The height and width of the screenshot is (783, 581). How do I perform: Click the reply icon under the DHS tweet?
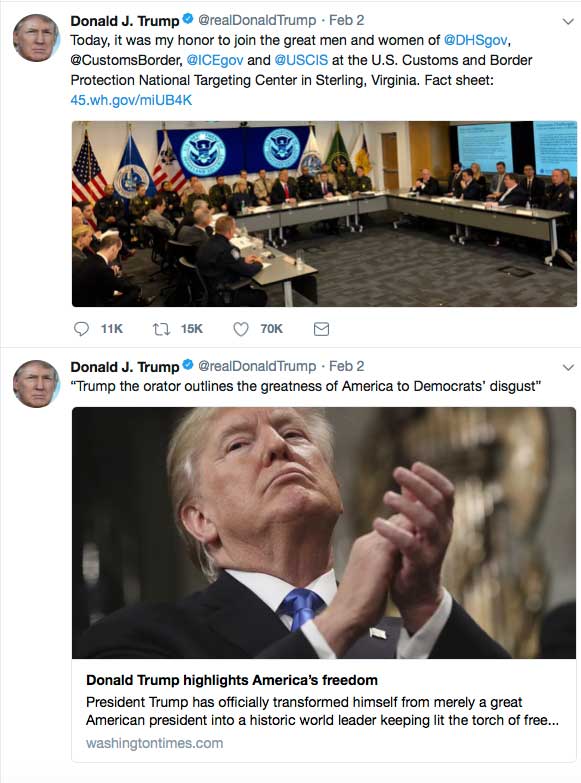pos(81,329)
